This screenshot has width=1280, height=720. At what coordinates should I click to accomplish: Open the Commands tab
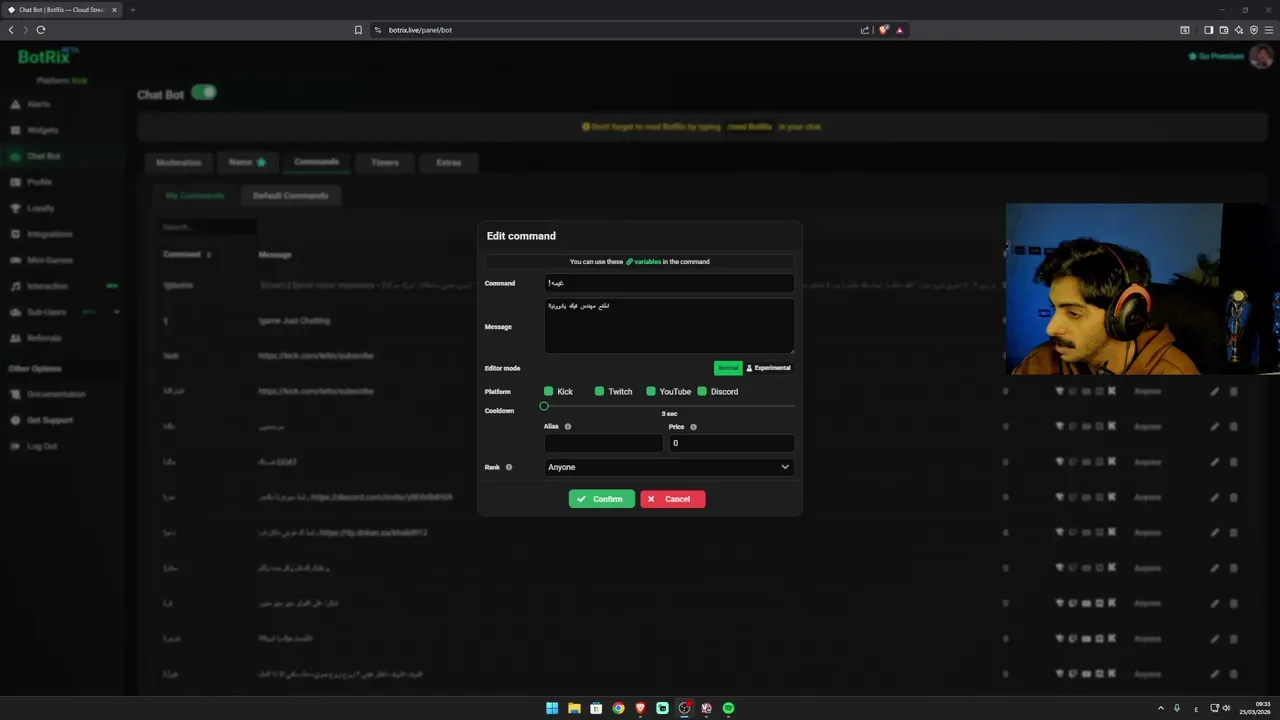tap(316, 162)
